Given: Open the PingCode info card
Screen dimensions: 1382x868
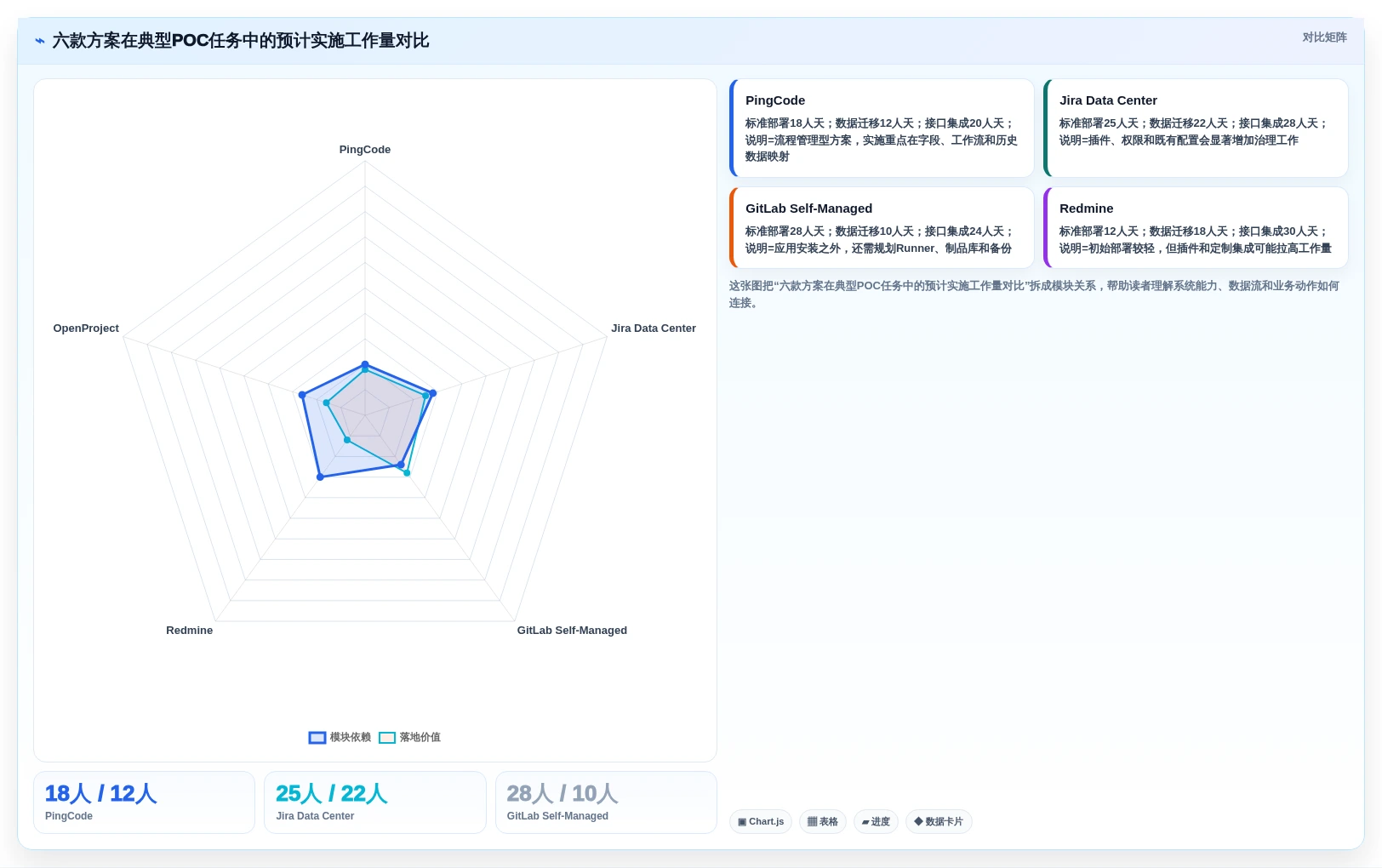Looking at the screenshot, I should point(882,128).
